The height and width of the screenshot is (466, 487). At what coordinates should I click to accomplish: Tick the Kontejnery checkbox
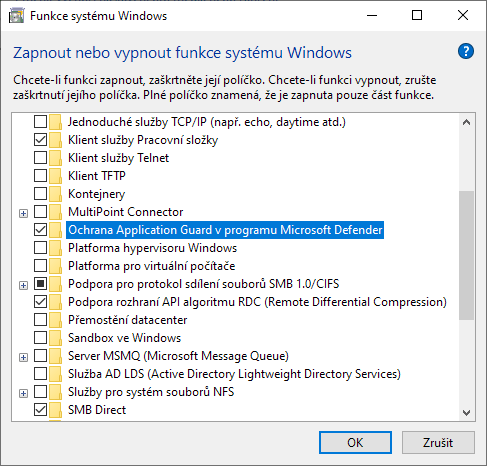40,194
